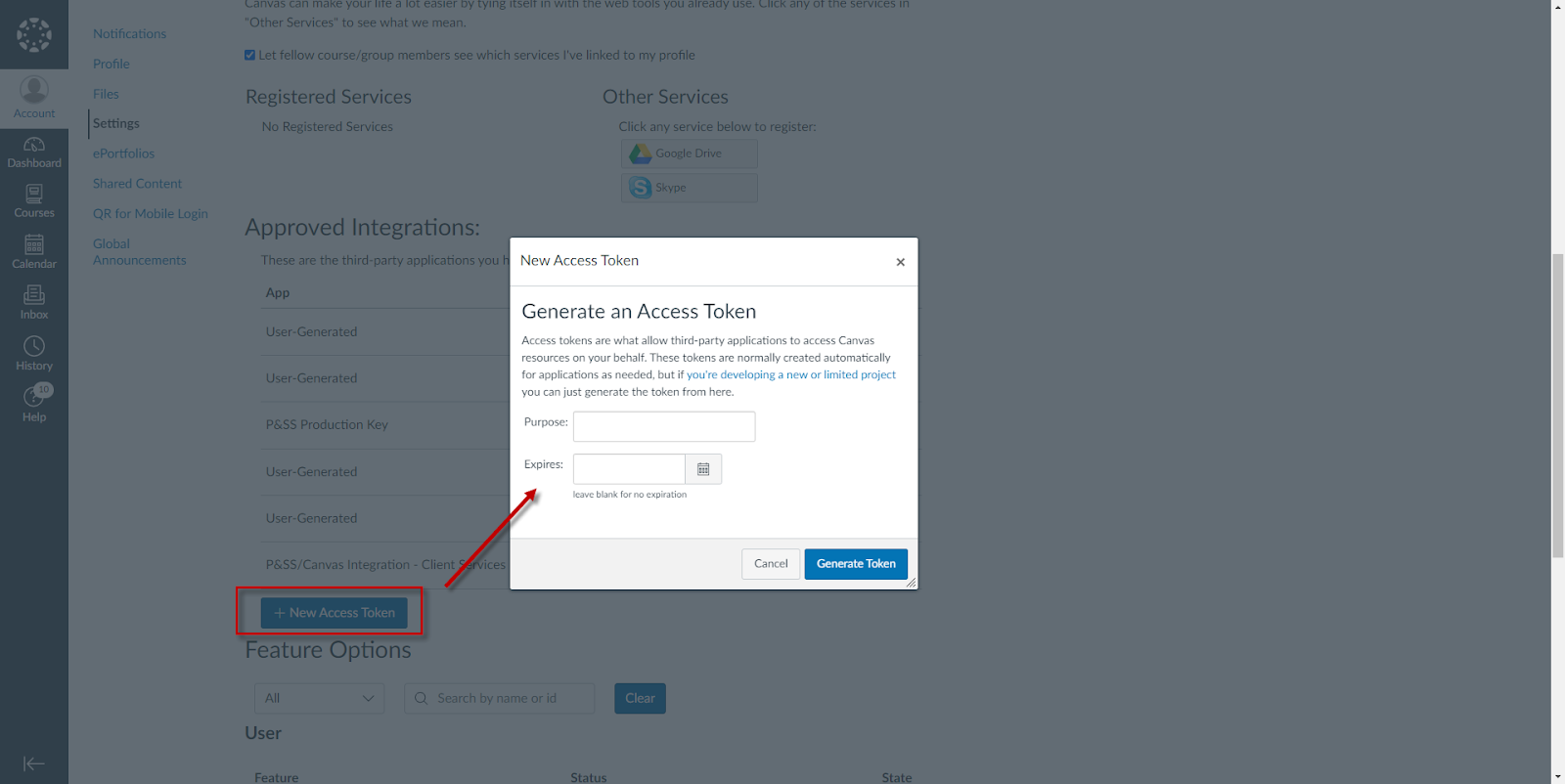The height and width of the screenshot is (784, 1565).
Task: Open QR for Mobile Login
Action: (x=151, y=214)
